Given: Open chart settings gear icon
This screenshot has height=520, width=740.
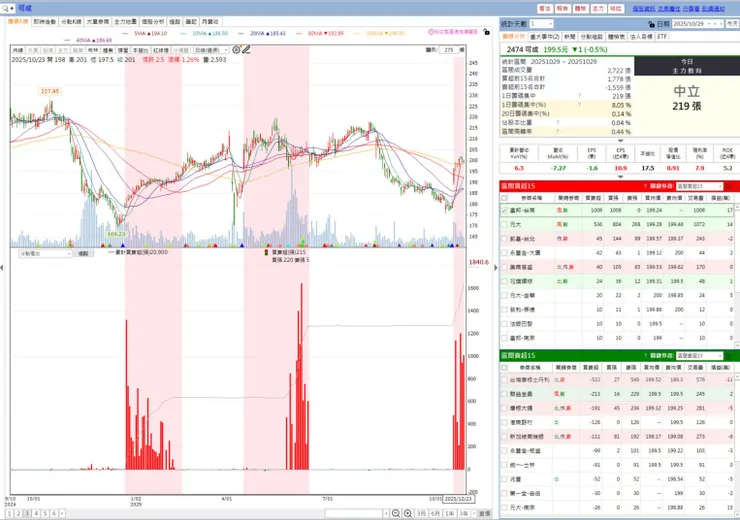Looking at the screenshot, I should [x=236, y=50].
